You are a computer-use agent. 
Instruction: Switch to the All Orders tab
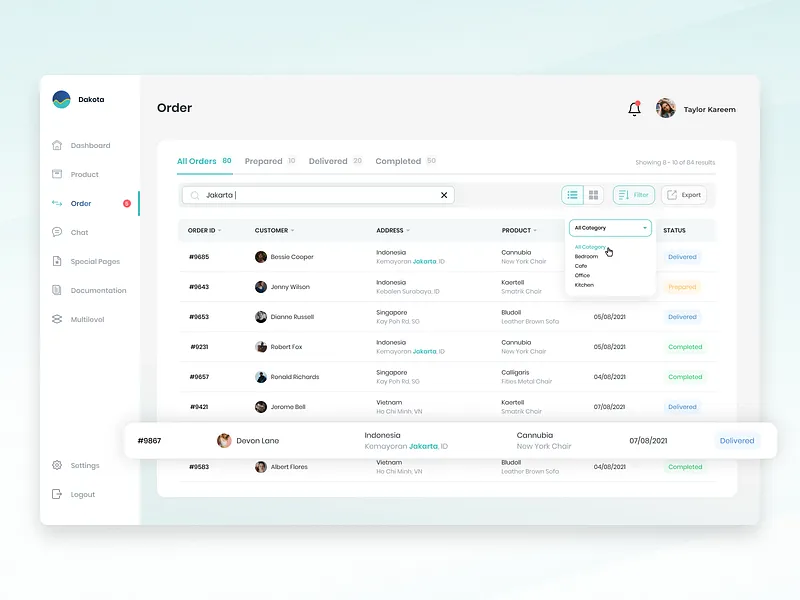pos(204,161)
